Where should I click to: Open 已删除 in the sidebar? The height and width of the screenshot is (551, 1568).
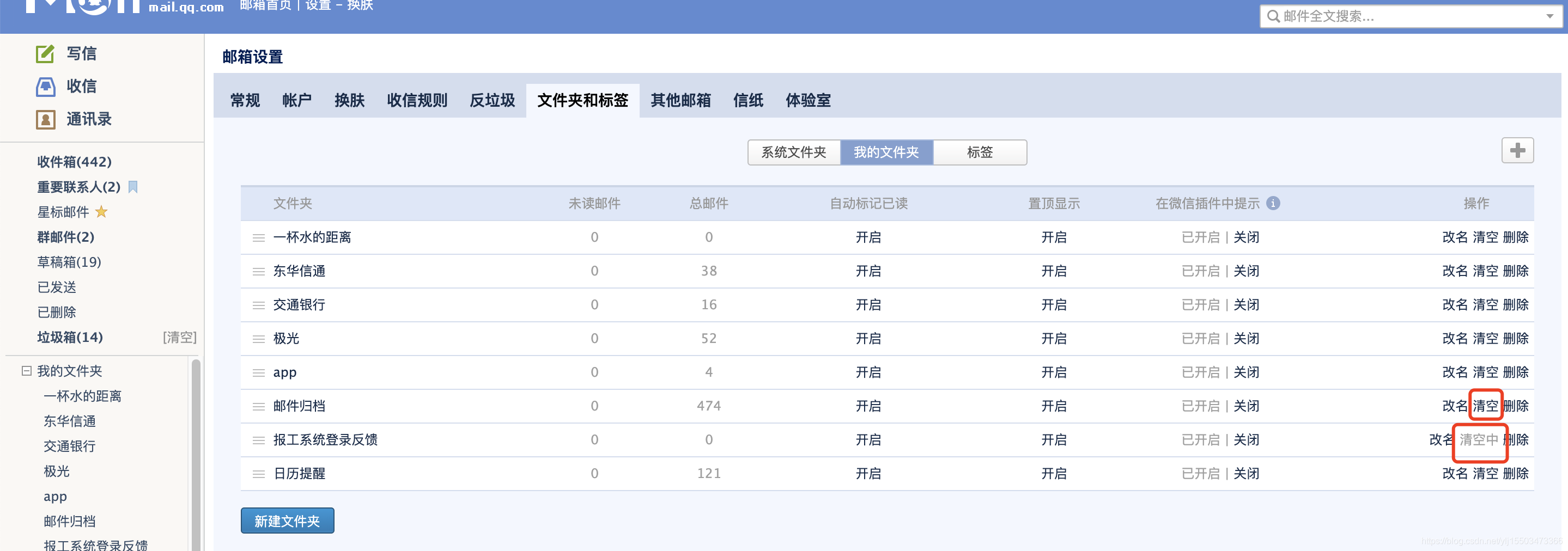click(x=57, y=312)
